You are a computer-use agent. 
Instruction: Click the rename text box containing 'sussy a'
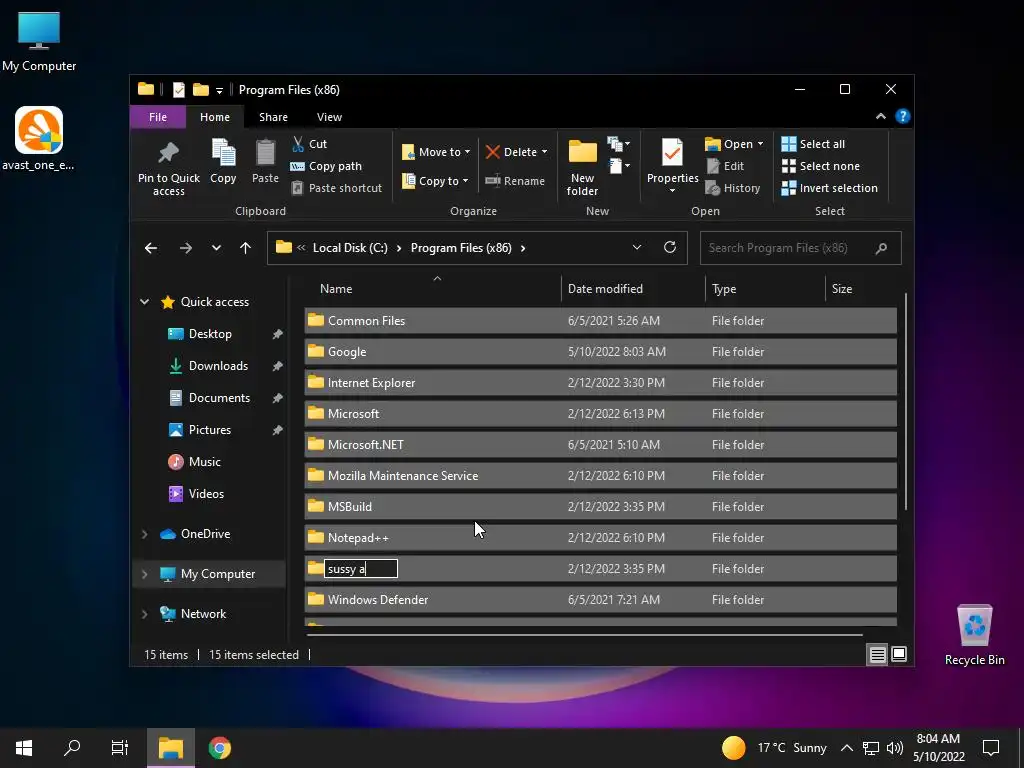pos(361,569)
